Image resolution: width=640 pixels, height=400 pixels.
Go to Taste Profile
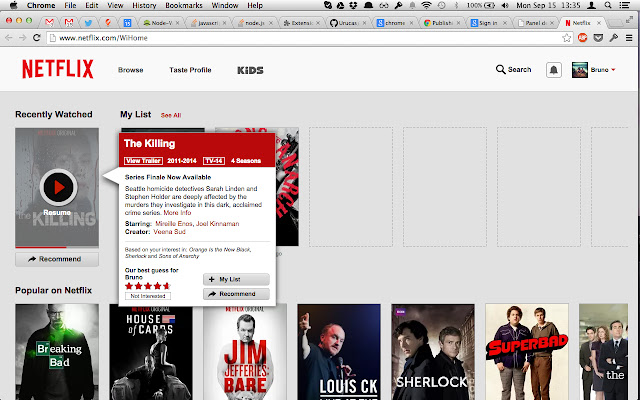click(x=190, y=70)
